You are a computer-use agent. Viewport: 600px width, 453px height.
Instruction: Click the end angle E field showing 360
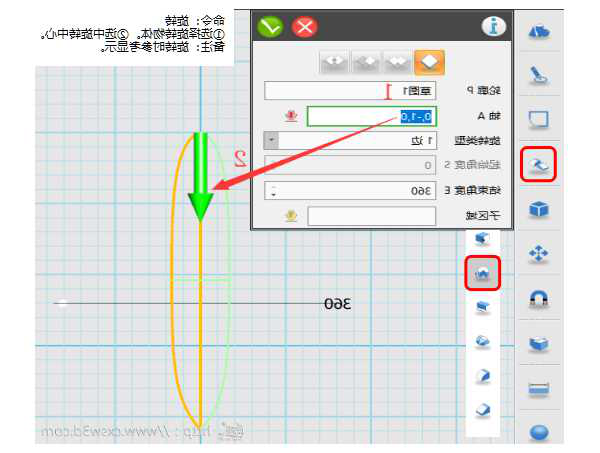click(x=350, y=191)
